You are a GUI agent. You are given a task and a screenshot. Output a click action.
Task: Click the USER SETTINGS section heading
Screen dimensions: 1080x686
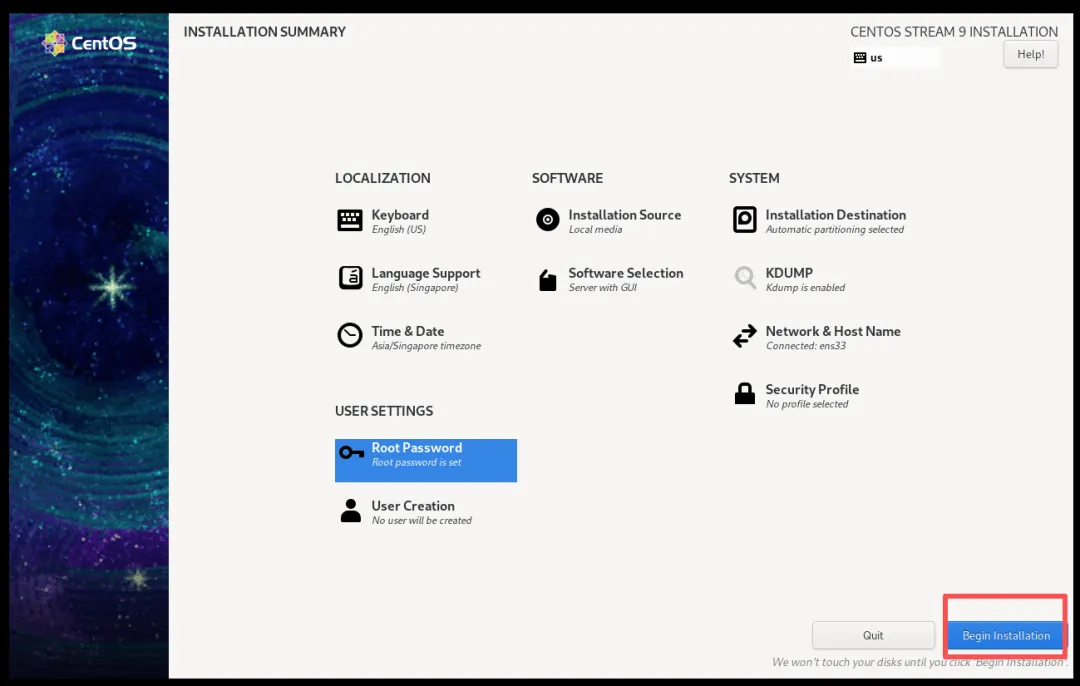pyautogui.click(x=384, y=411)
